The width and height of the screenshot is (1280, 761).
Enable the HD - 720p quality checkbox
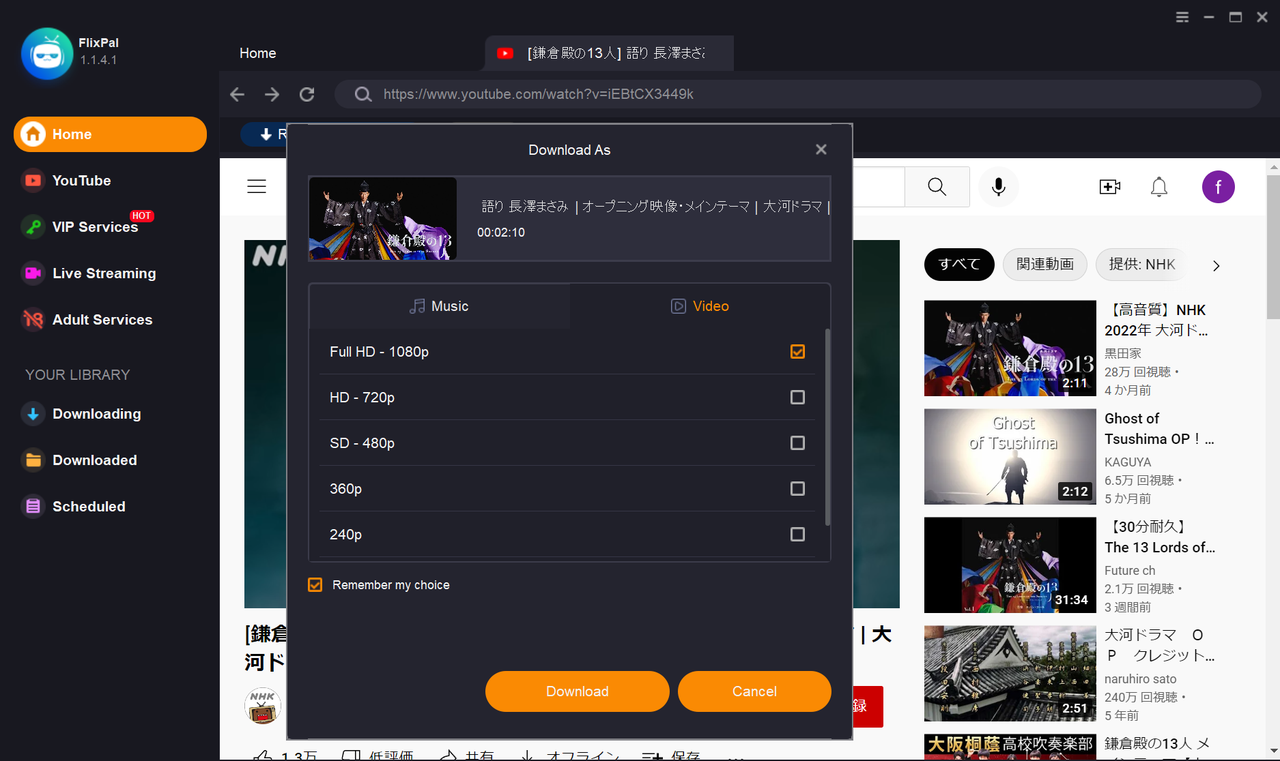point(797,397)
